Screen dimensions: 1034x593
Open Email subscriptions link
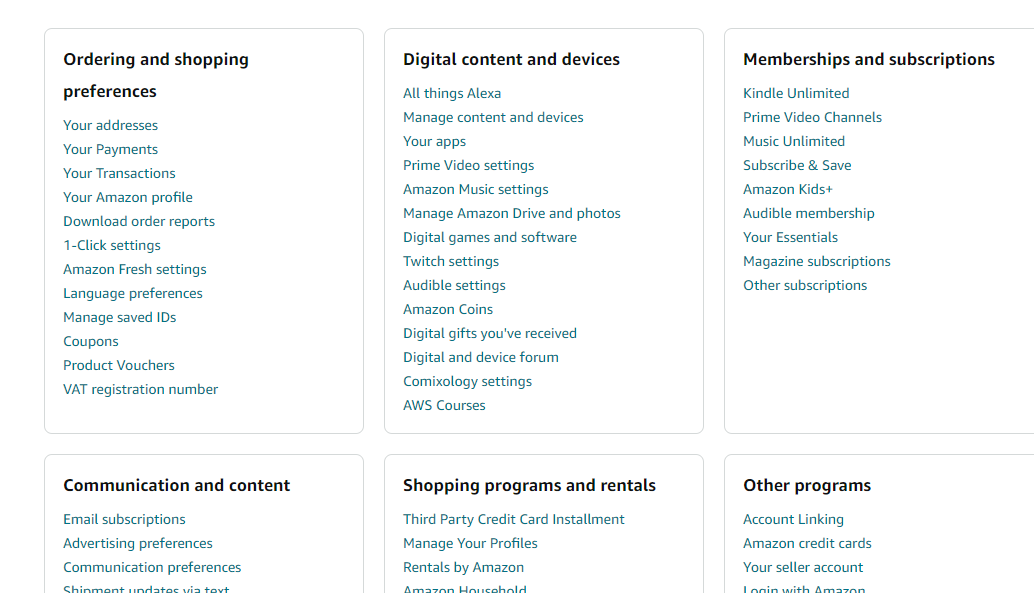(x=124, y=520)
